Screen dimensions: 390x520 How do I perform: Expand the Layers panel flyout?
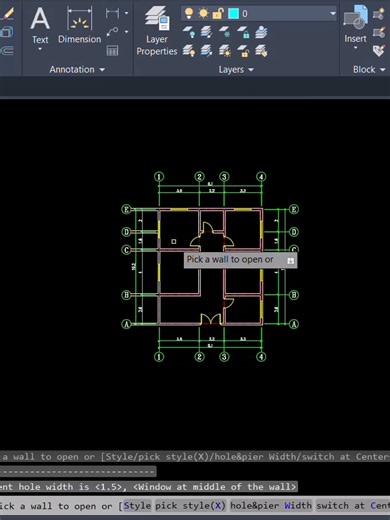click(251, 70)
